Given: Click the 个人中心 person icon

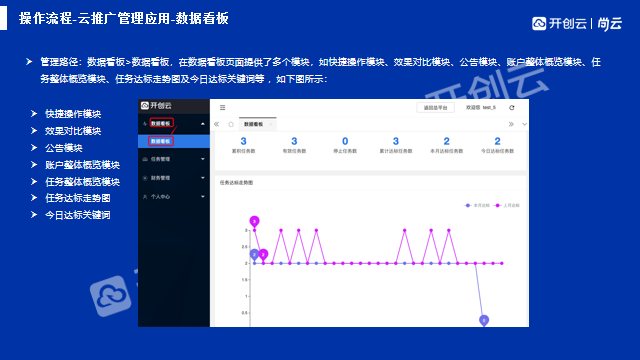Looking at the screenshot, I should [145, 197].
